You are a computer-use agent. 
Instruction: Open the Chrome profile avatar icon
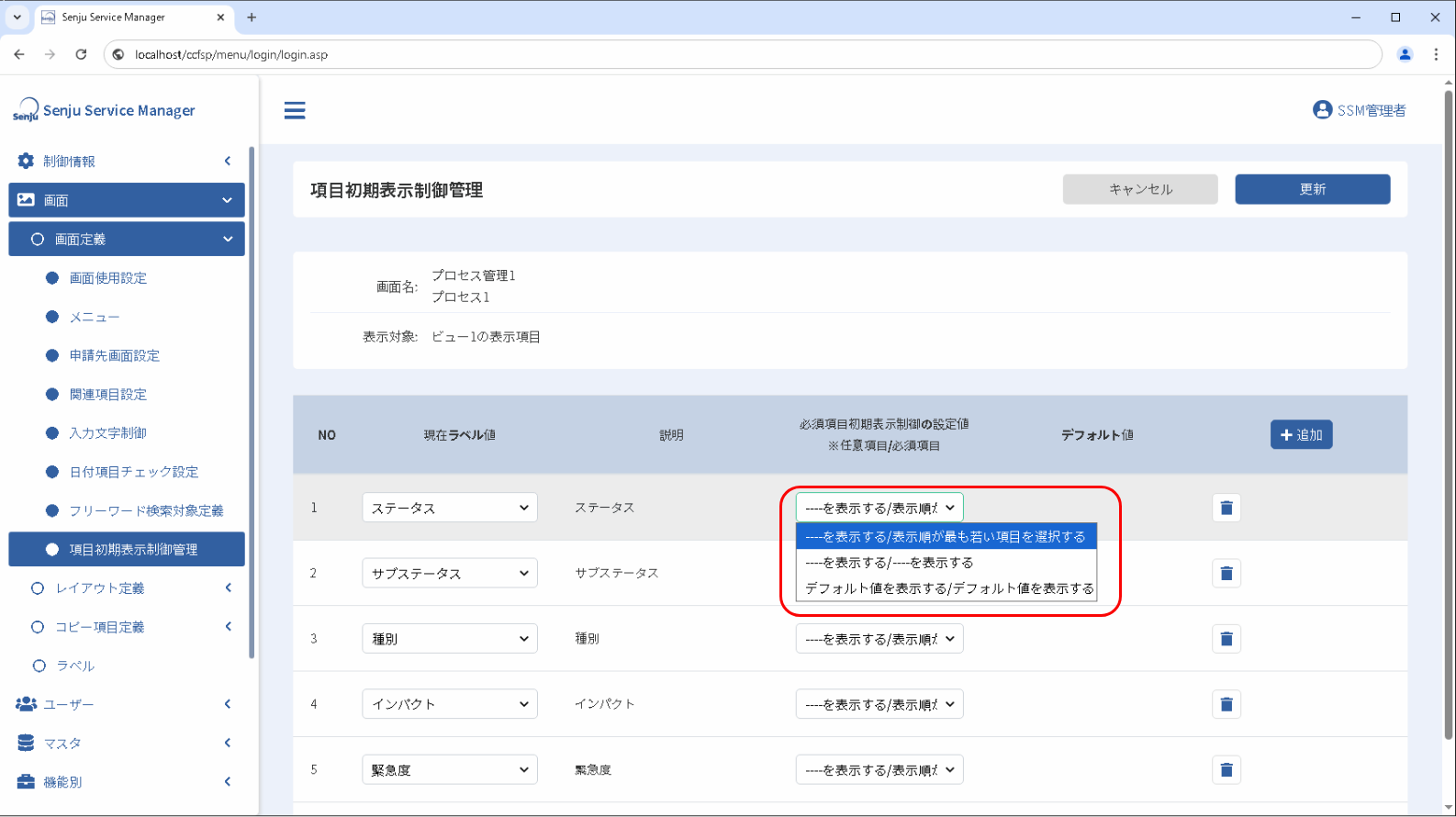pyautogui.click(x=1405, y=54)
